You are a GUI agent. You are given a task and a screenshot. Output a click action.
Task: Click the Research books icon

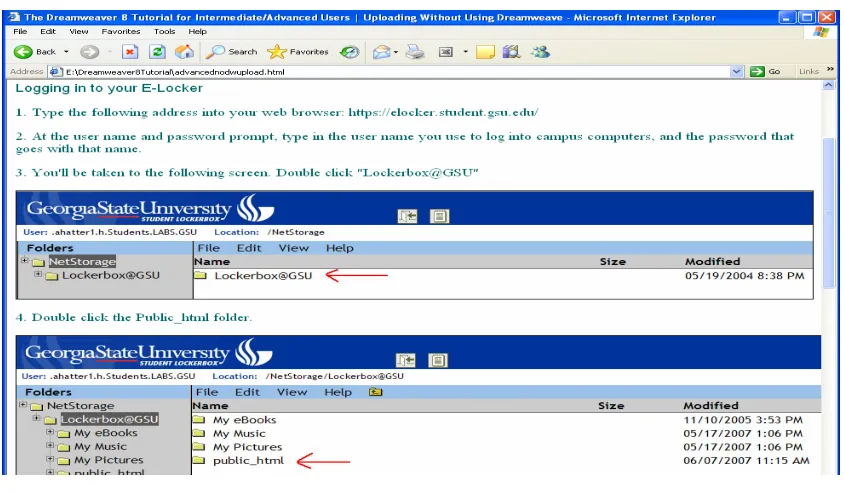(511, 52)
